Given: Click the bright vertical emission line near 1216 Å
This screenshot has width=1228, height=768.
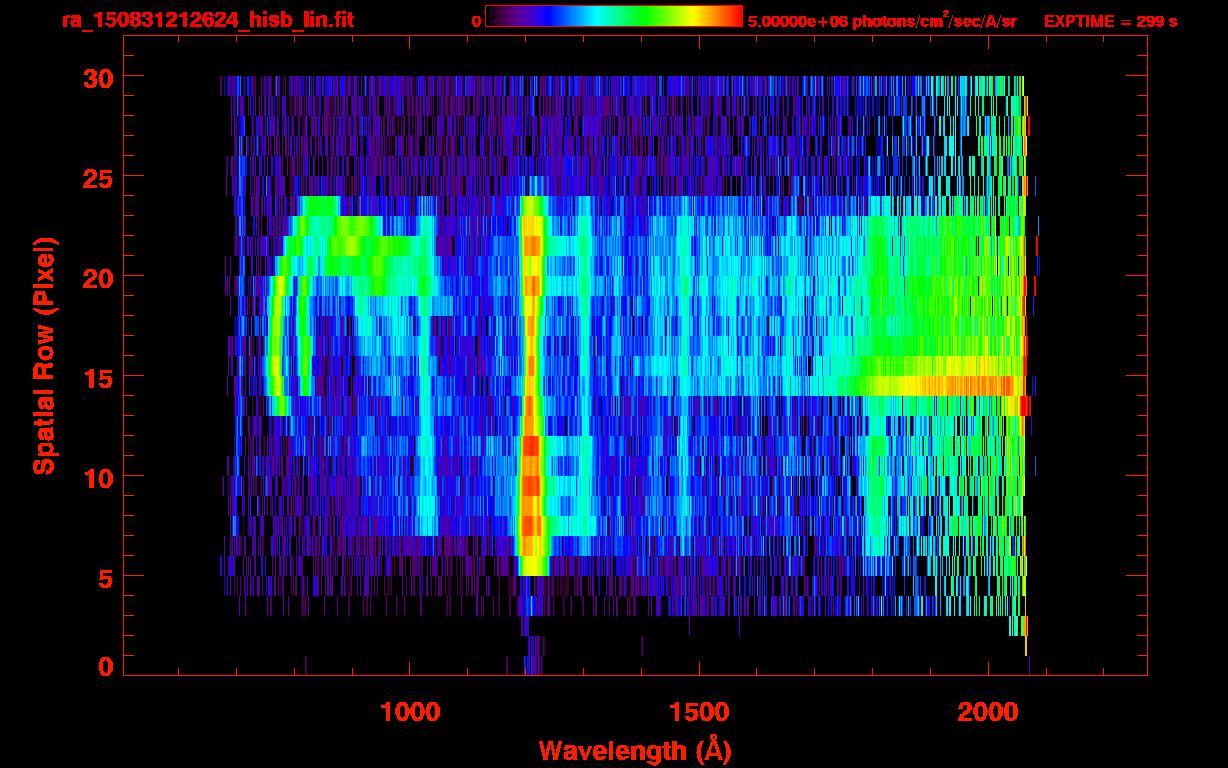Looking at the screenshot, I should pyautogui.click(x=531, y=385).
